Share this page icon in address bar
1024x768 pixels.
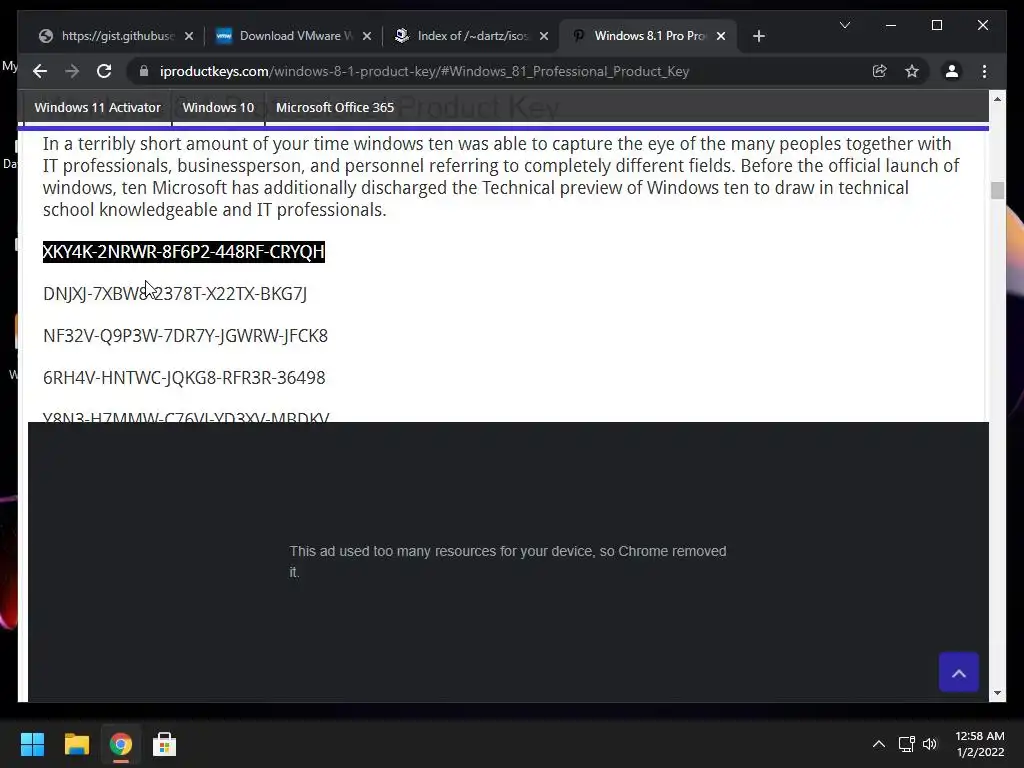pyautogui.click(x=880, y=71)
